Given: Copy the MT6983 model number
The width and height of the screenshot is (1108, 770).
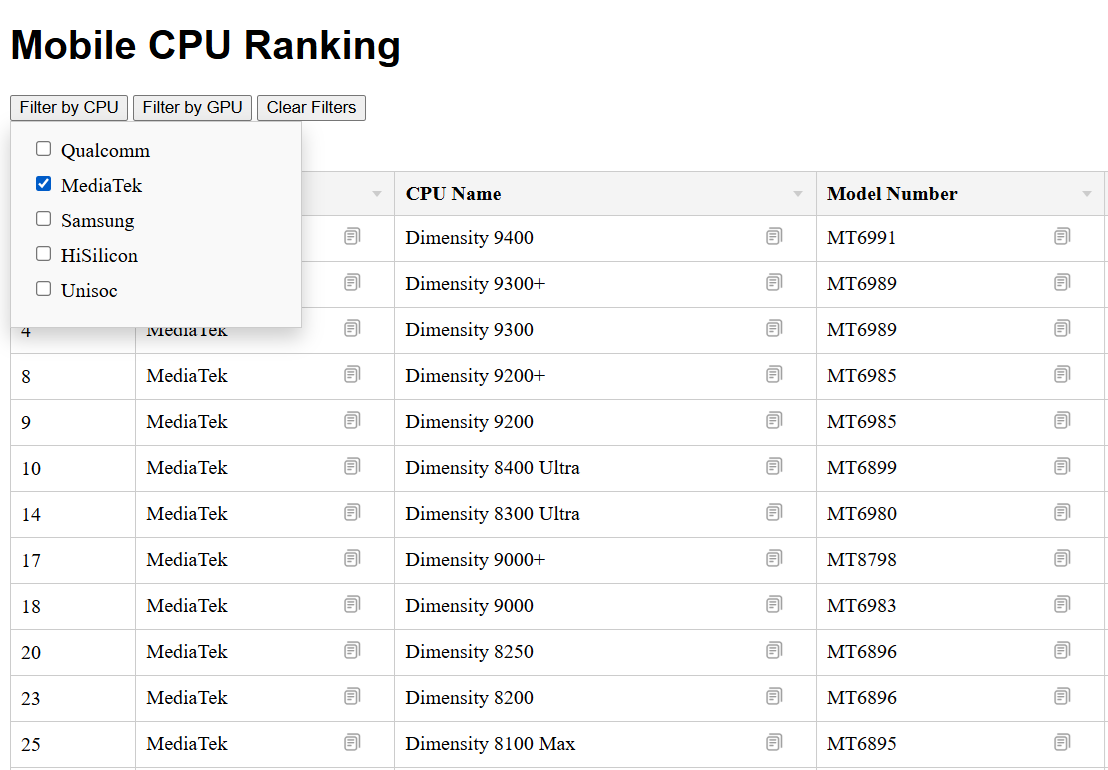Looking at the screenshot, I should pyautogui.click(x=1061, y=605).
